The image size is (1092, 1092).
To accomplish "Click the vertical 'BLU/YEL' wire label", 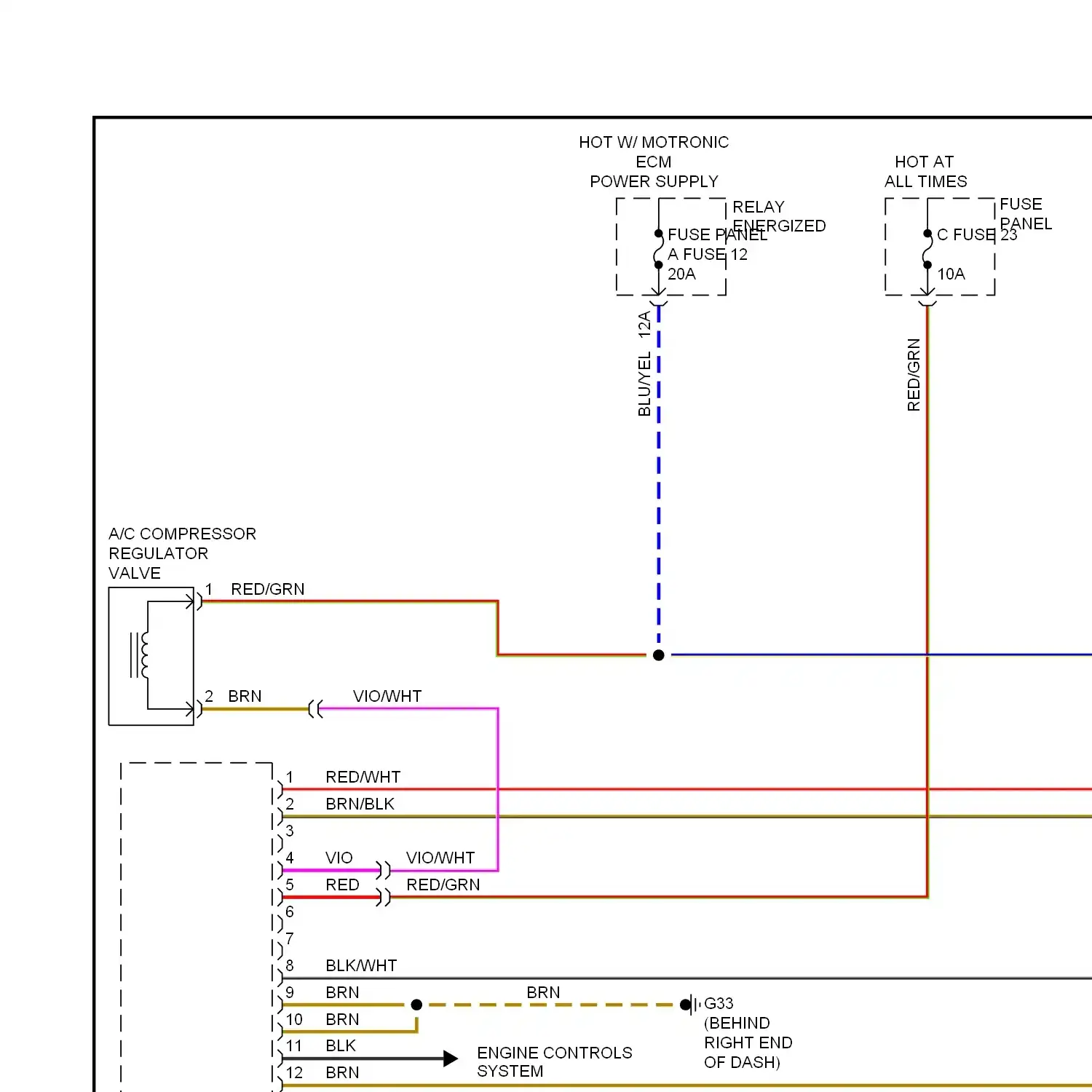I will (644, 384).
